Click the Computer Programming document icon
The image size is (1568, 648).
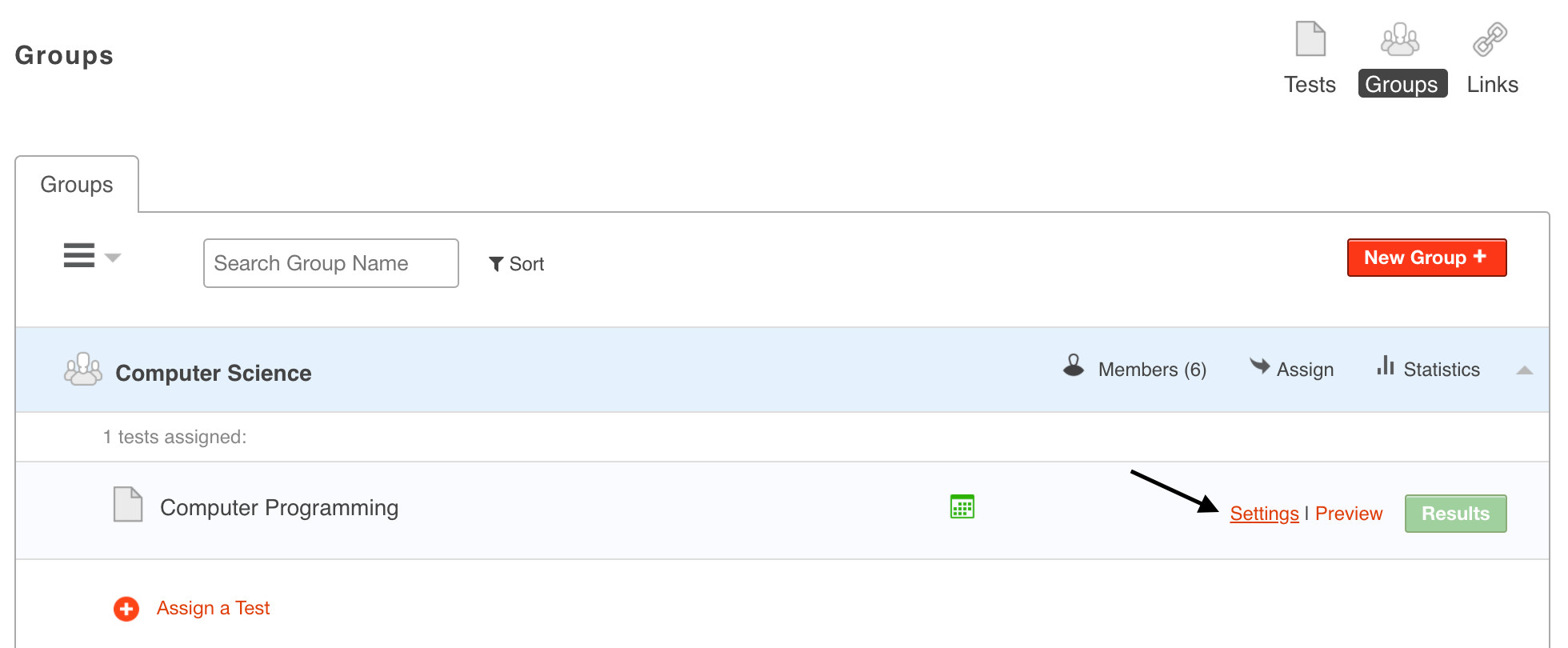(128, 505)
